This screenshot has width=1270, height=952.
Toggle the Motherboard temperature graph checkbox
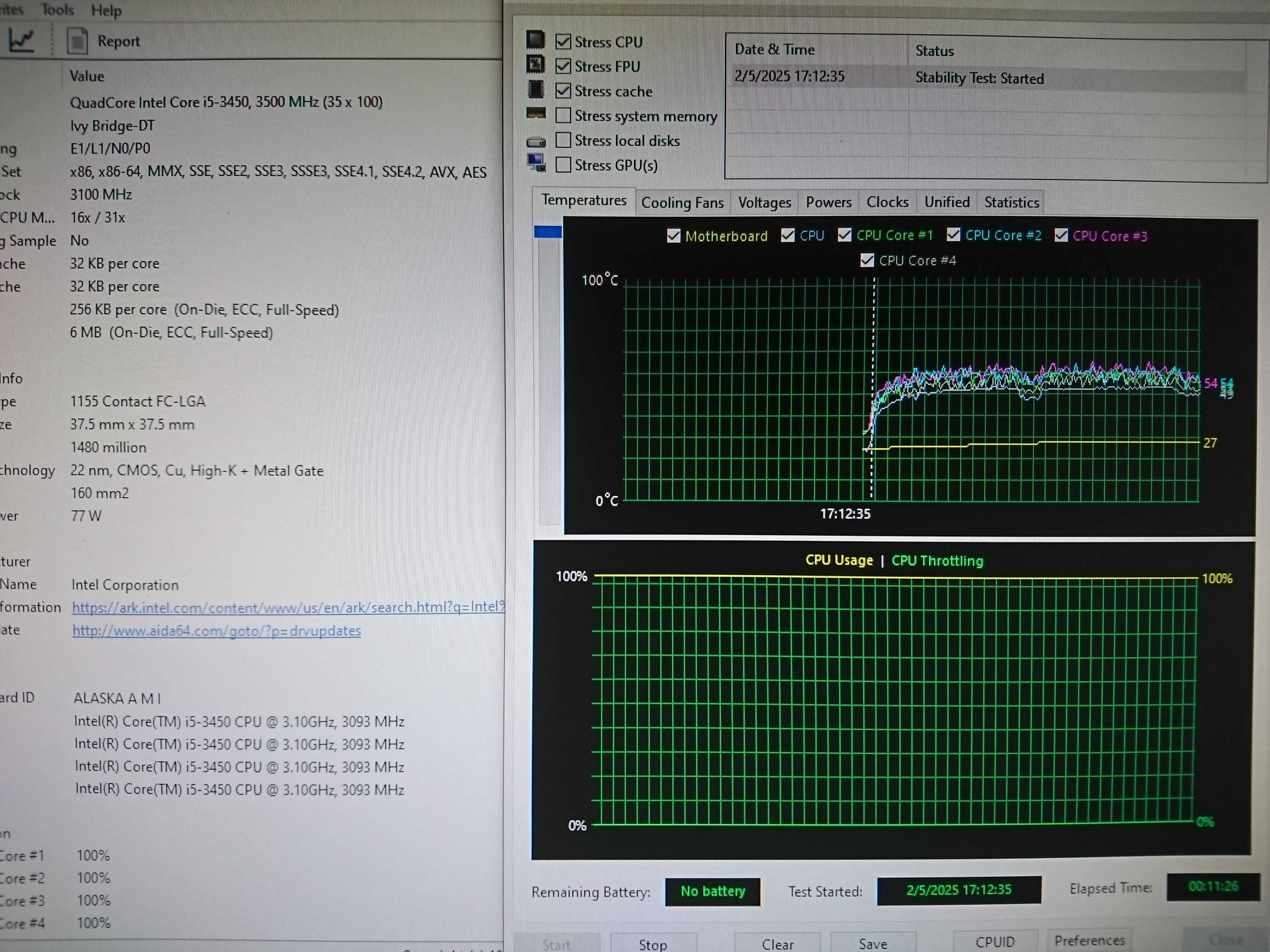coord(674,236)
